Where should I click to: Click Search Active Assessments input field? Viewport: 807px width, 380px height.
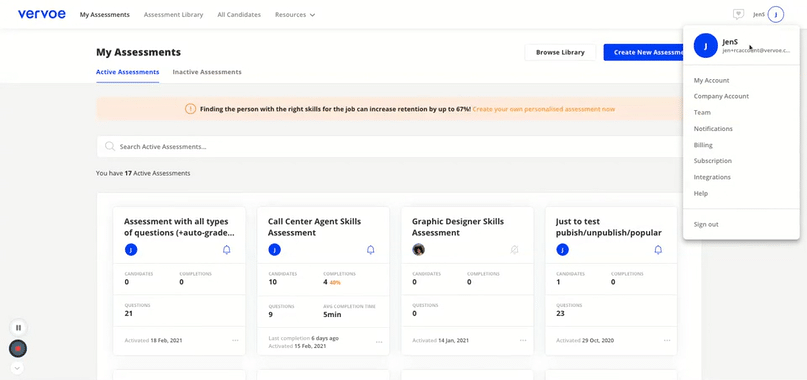pyautogui.click(x=391, y=147)
